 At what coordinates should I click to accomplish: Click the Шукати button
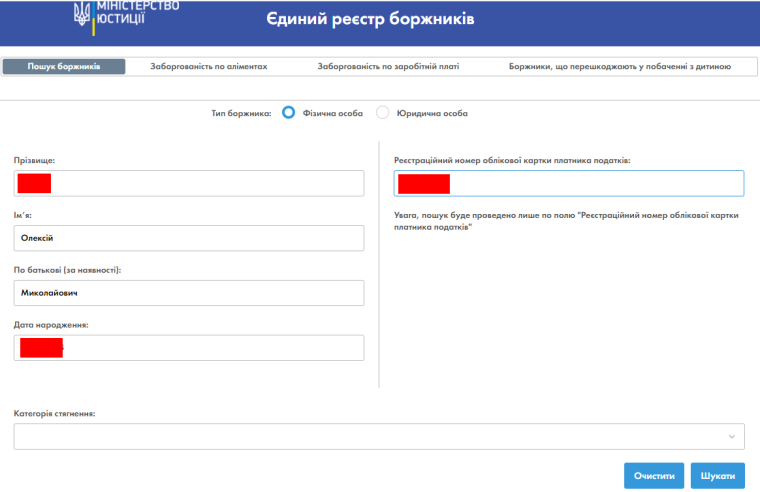point(717,476)
